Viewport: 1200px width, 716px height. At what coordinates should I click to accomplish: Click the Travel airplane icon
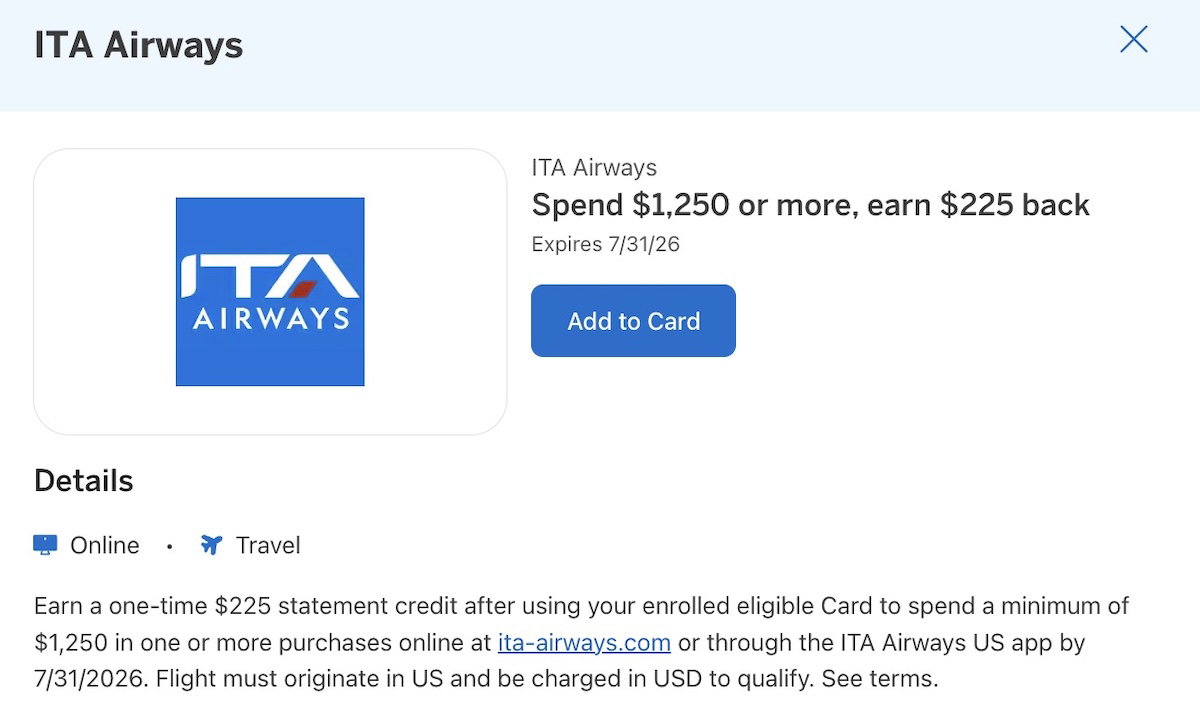tap(211, 545)
